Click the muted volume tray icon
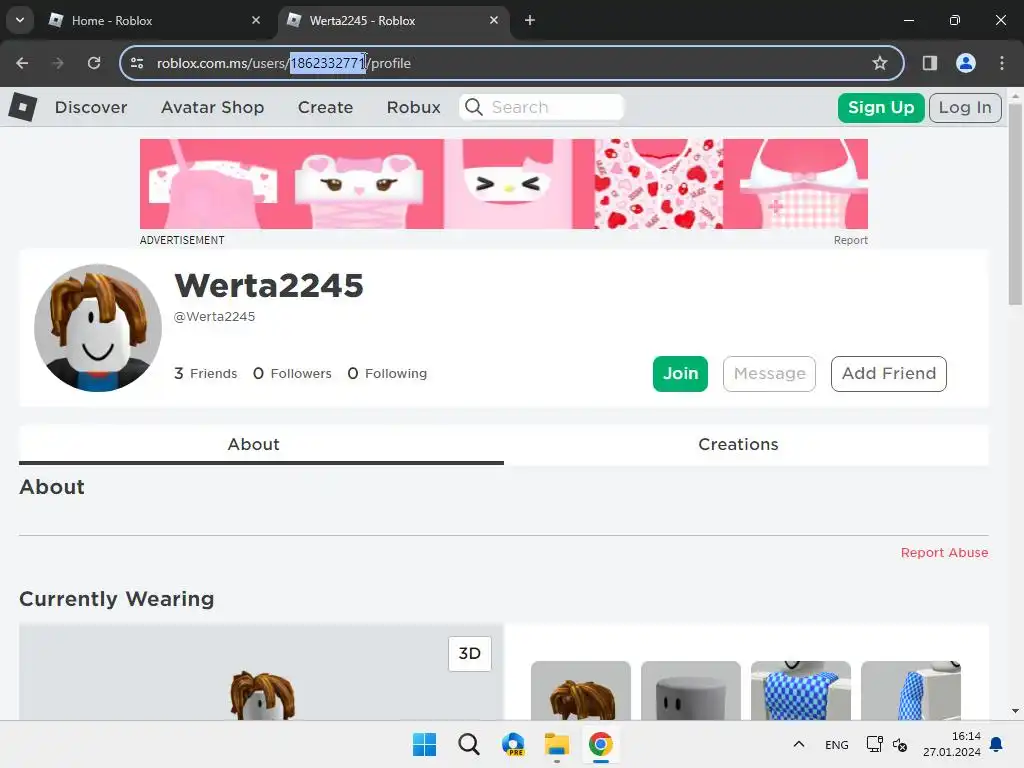The height and width of the screenshot is (768, 1024). click(x=900, y=745)
